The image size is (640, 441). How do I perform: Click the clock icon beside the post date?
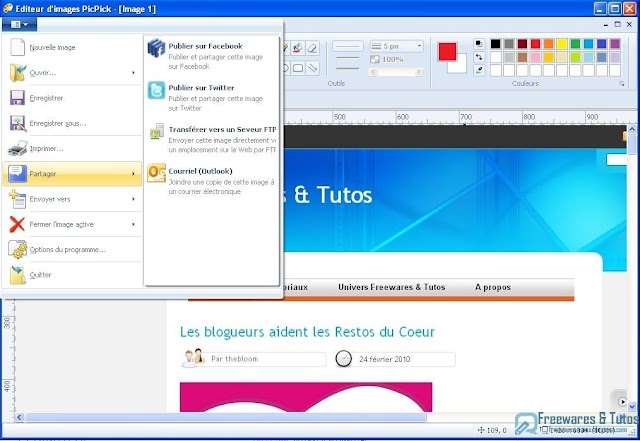pos(343,359)
